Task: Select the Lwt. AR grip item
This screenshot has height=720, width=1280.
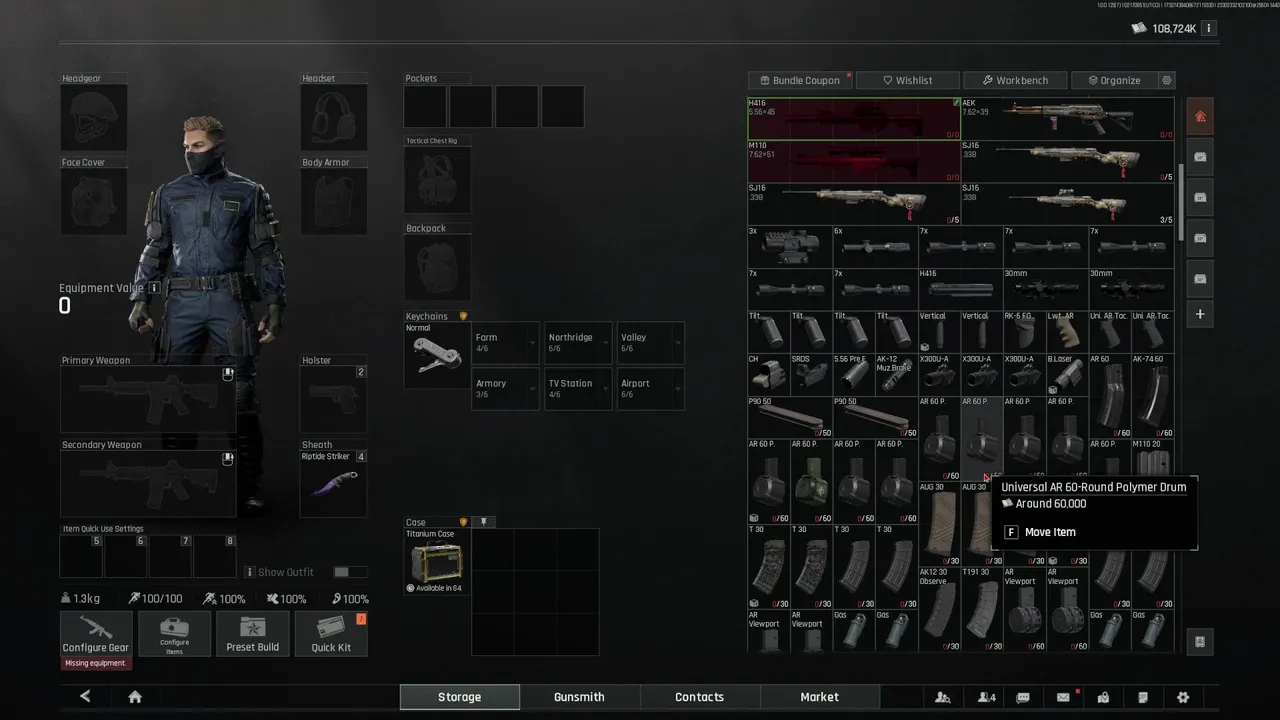Action: (1067, 331)
